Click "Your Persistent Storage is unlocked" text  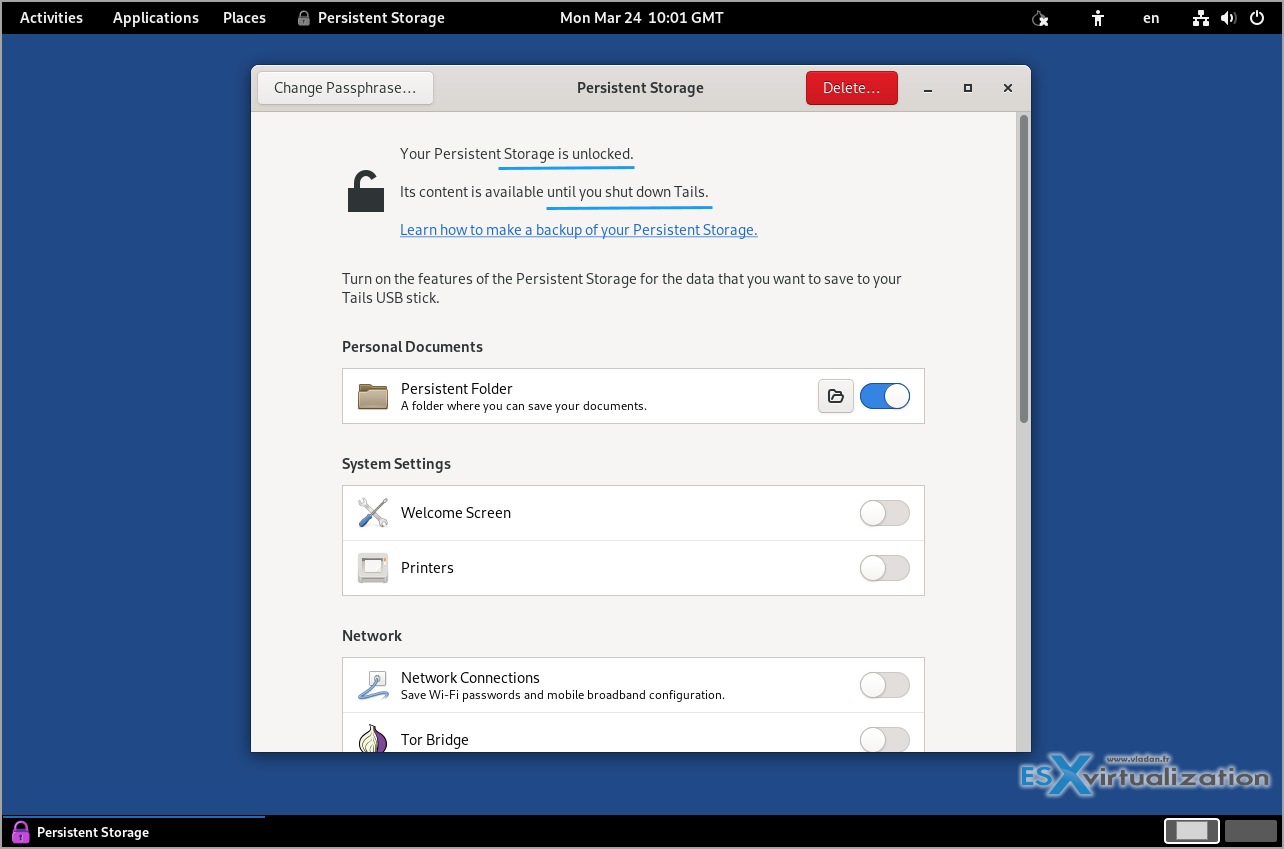(x=517, y=154)
